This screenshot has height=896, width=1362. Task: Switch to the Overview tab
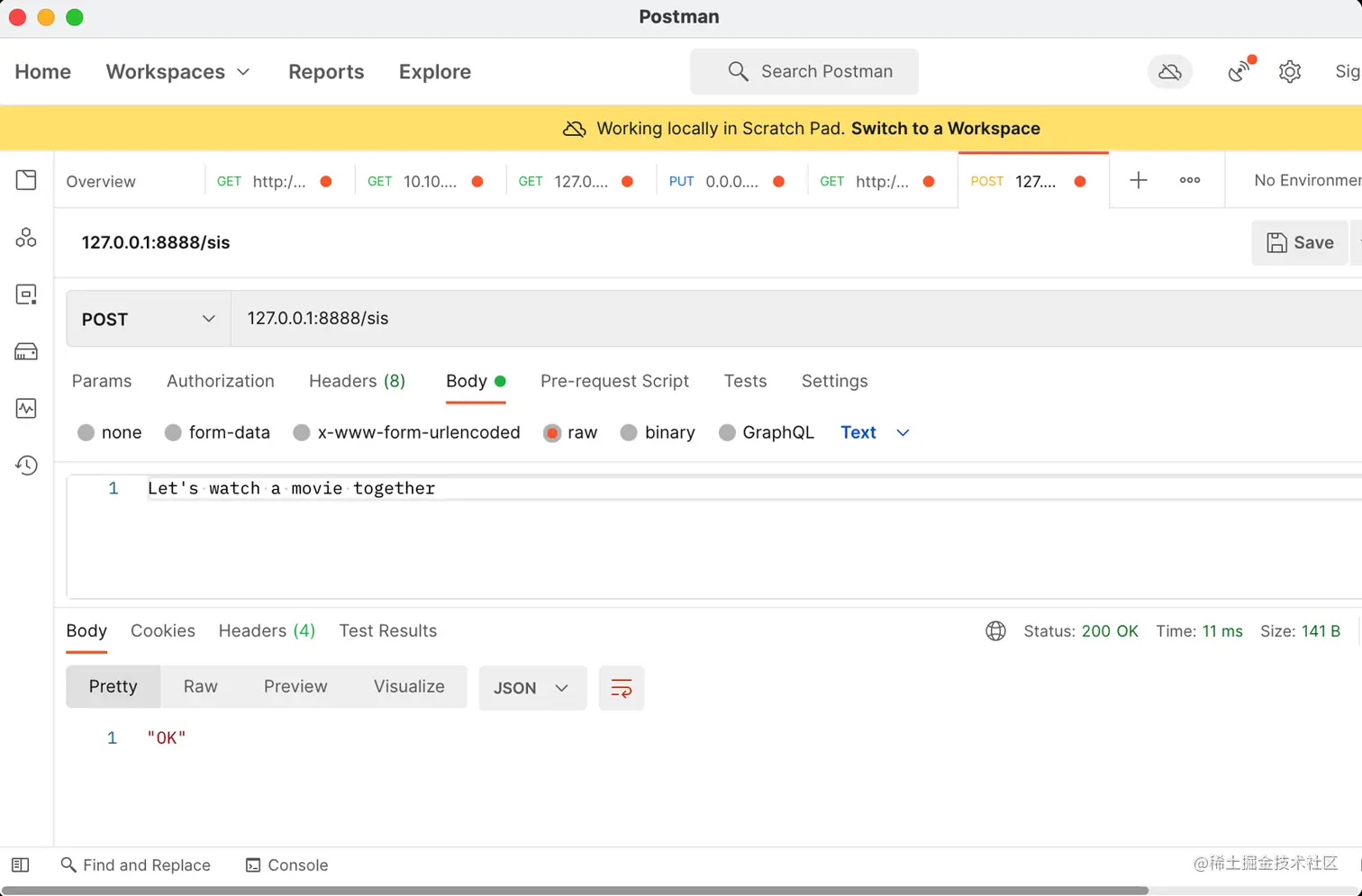click(101, 181)
